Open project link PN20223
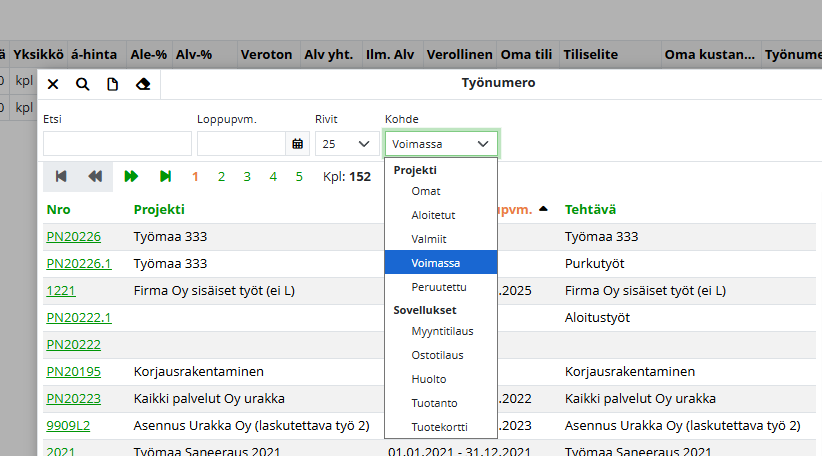 click(x=73, y=398)
